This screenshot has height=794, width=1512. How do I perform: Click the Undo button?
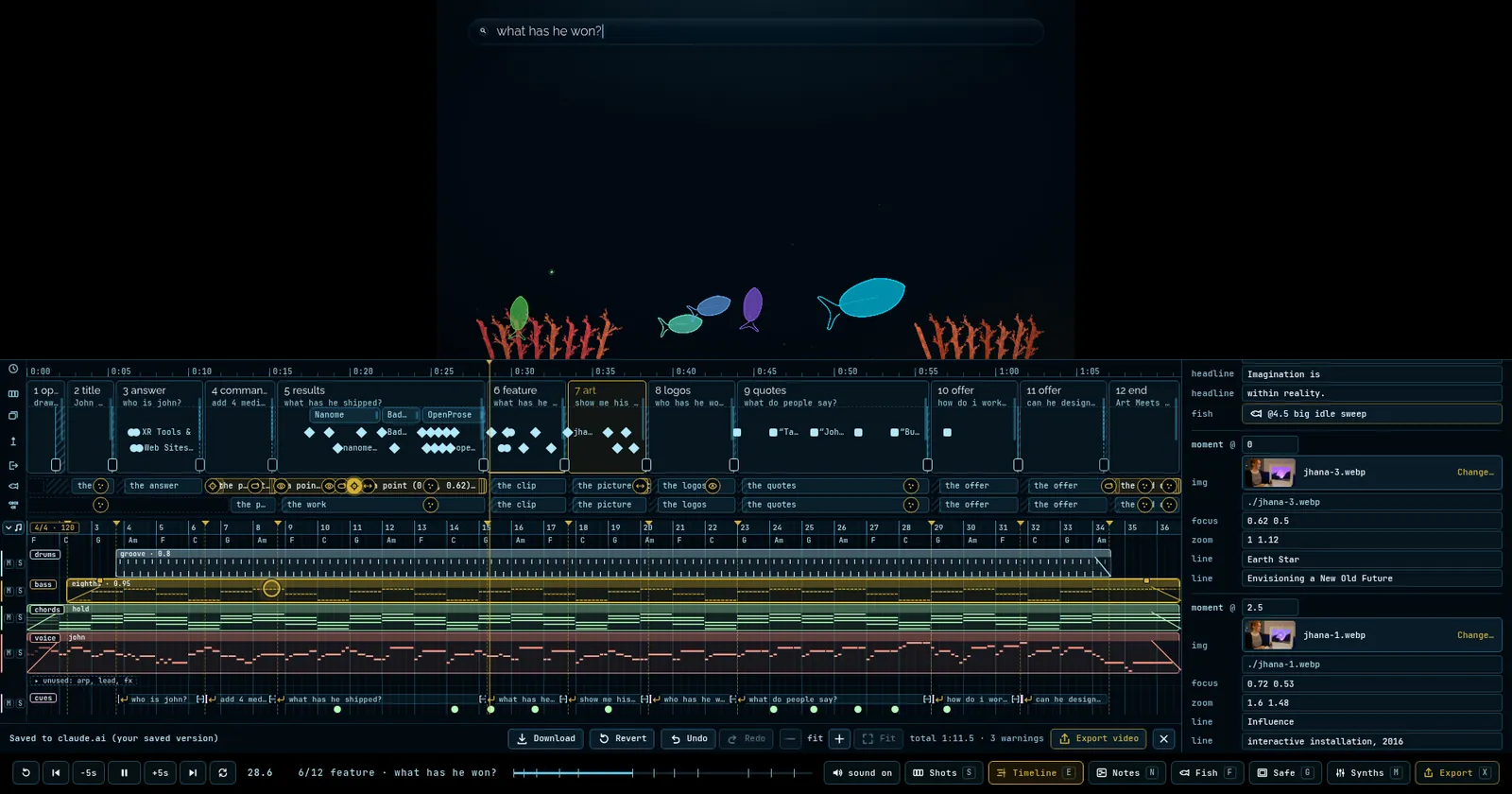tap(688, 738)
